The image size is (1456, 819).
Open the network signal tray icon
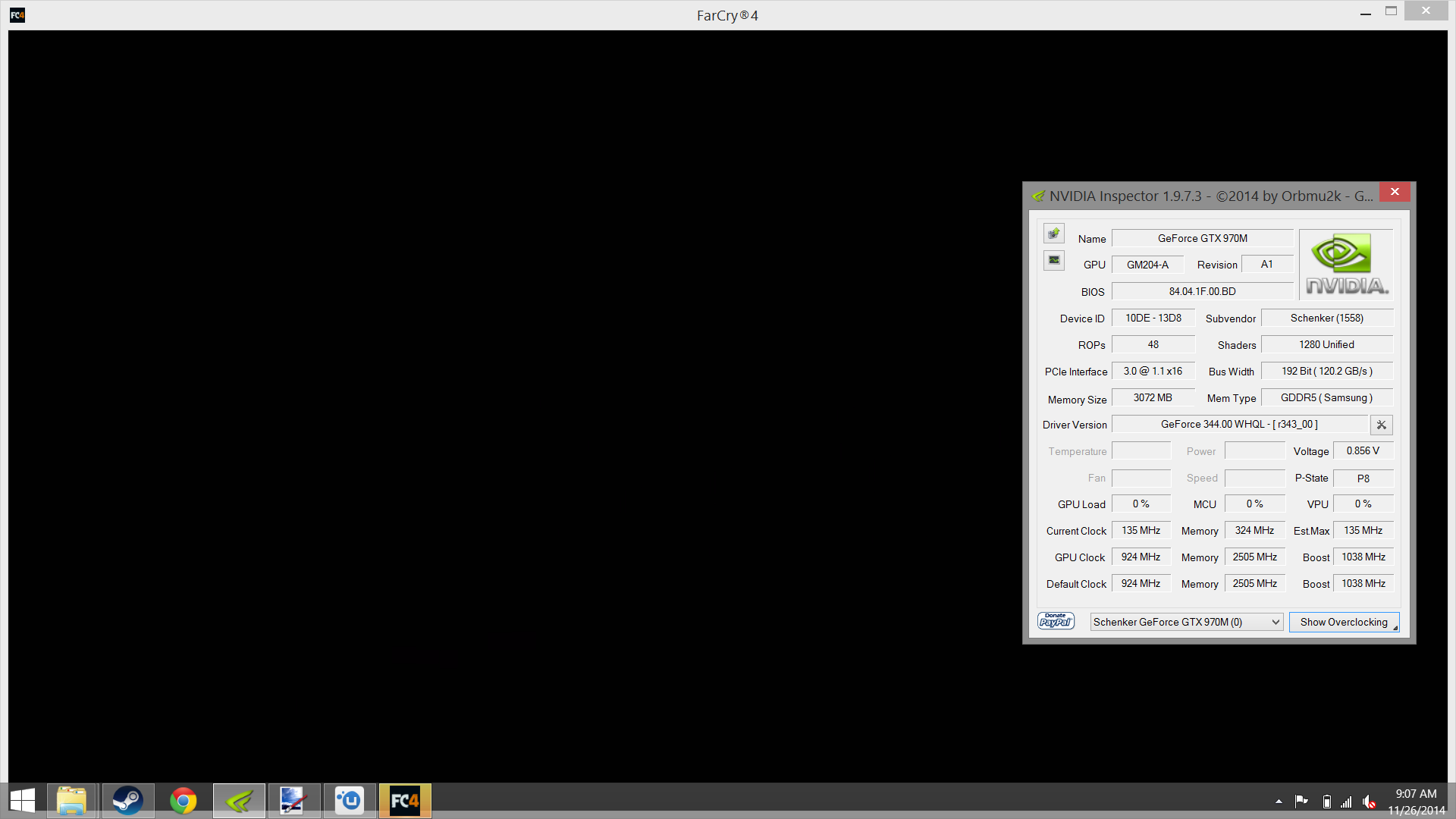pyautogui.click(x=1347, y=802)
